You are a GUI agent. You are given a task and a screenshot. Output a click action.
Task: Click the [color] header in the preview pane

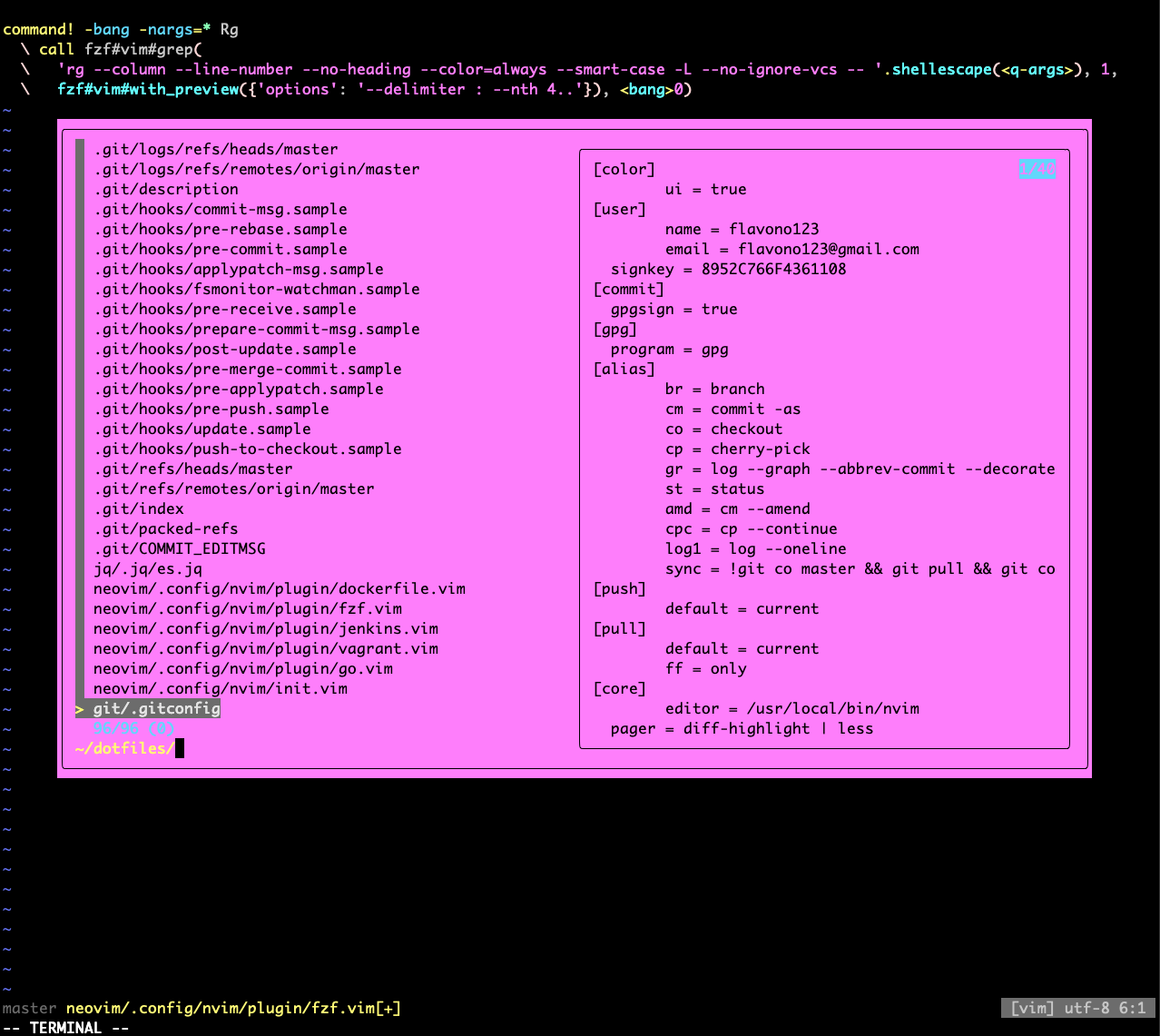click(x=624, y=169)
